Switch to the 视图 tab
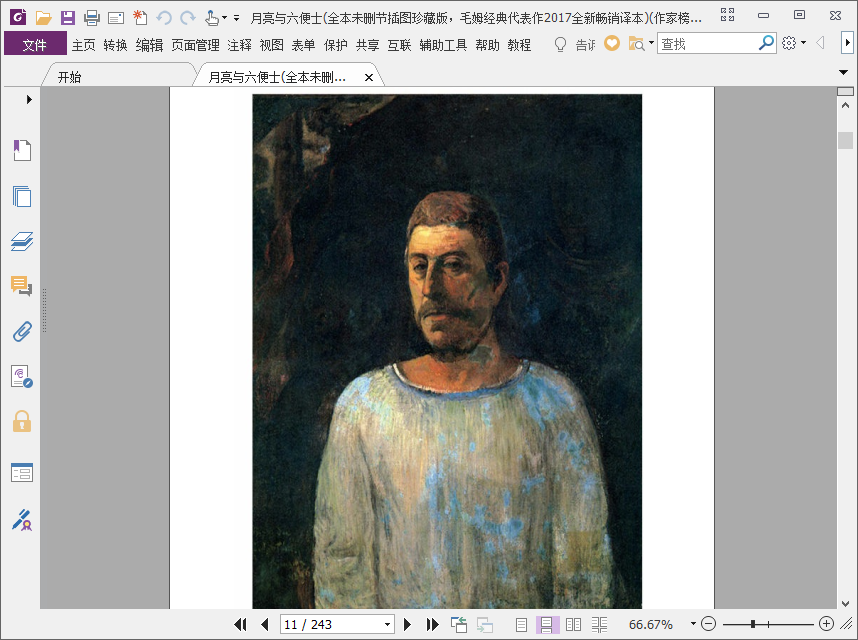Viewport: 858px width, 640px height. (271, 45)
